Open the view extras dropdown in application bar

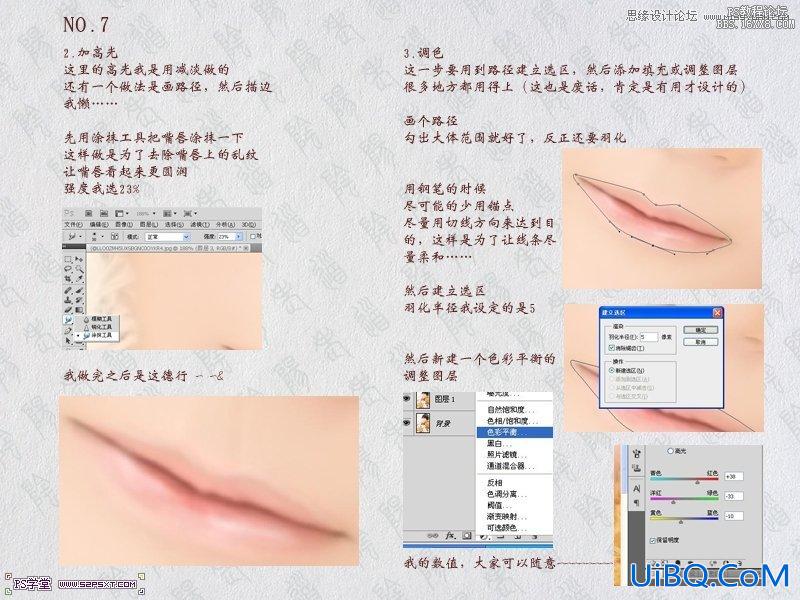coord(122,213)
